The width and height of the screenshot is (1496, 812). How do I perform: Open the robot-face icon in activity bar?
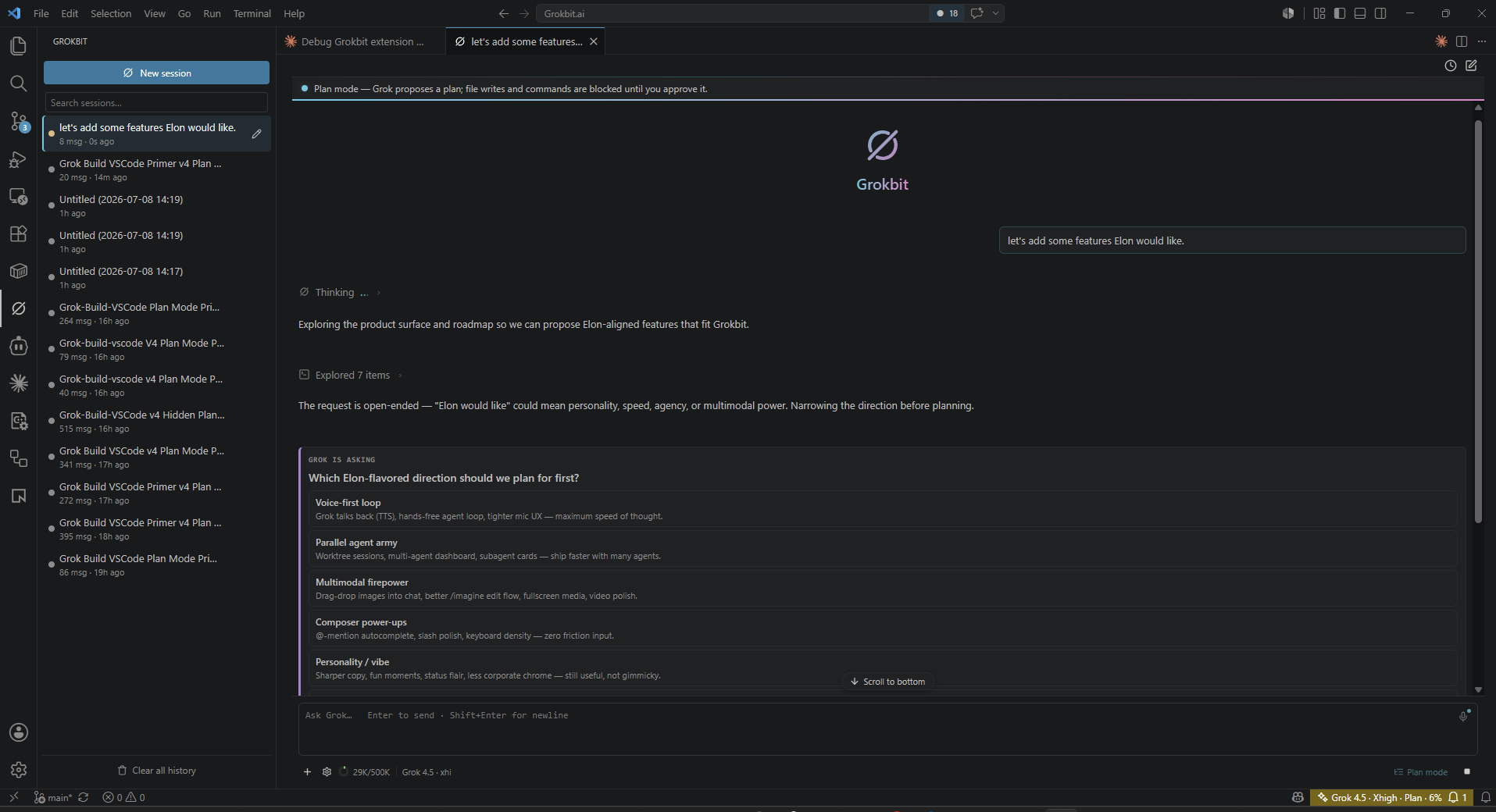tap(18, 346)
